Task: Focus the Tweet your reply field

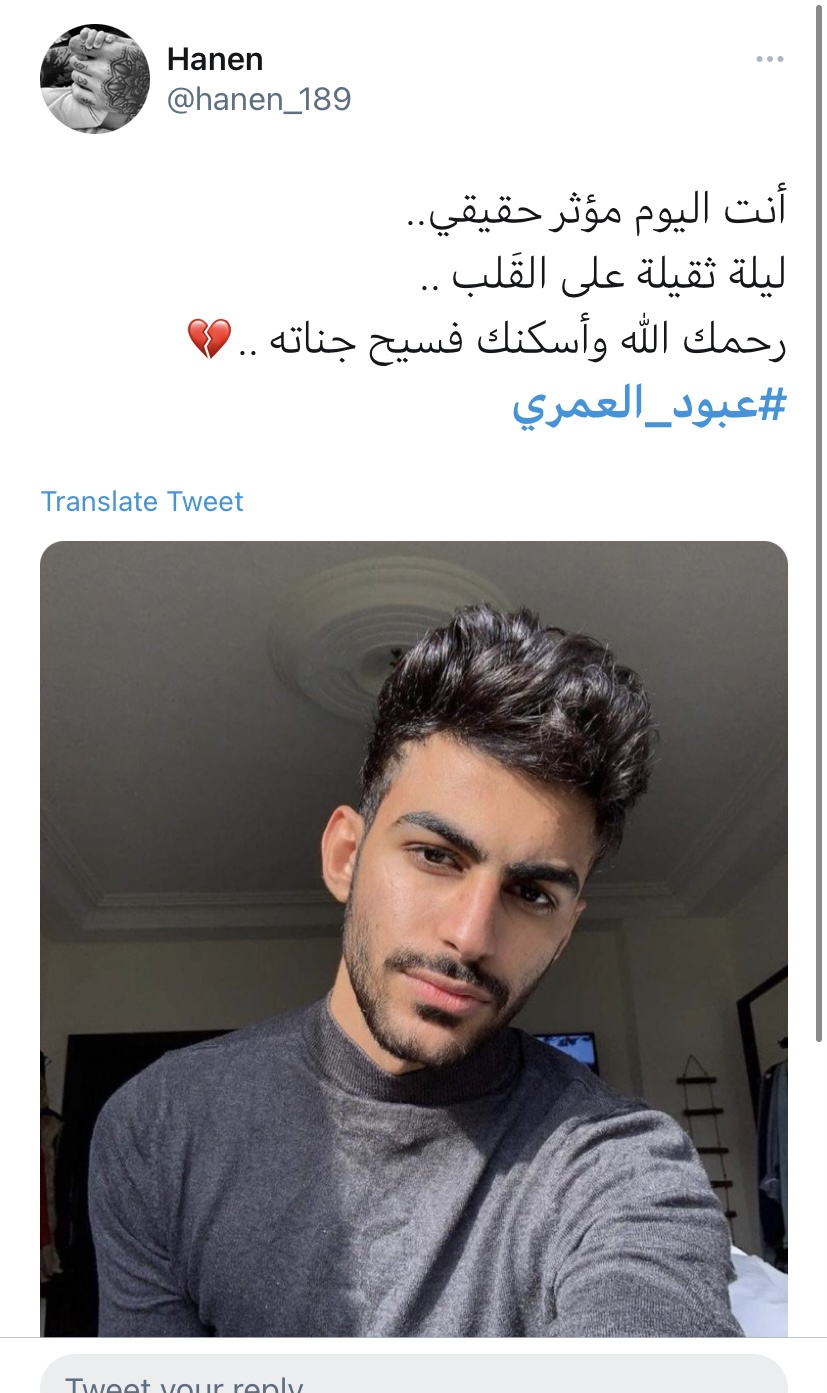Action: coord(414,1374)
